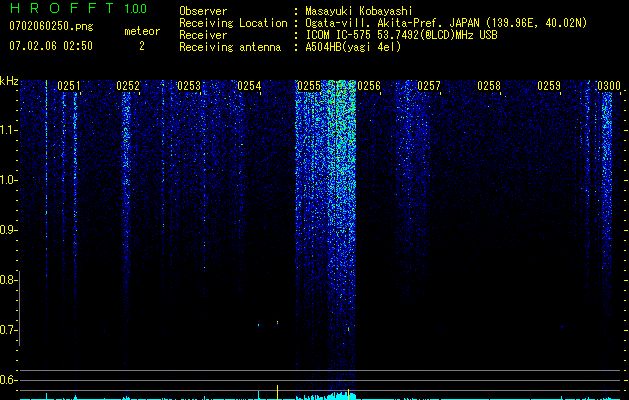Click the tall yellow bar in bottom intensity graph
The height and width of the screenshot is (400, 629).
[x=277, y=392]
